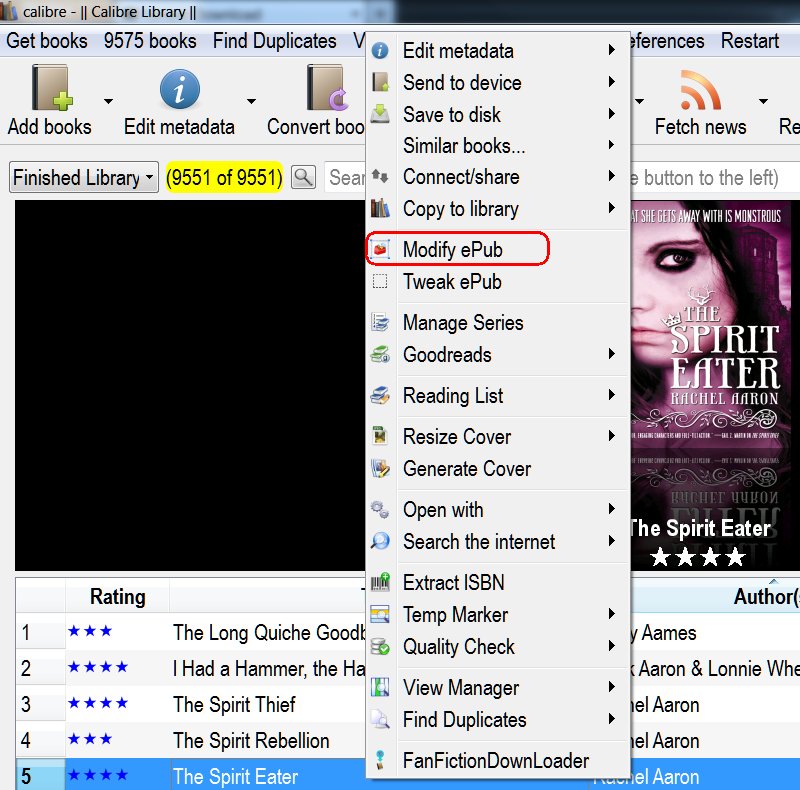Select Extract ISBN menu entry
This screenshot has width=800, height=790.
(497, 582)
